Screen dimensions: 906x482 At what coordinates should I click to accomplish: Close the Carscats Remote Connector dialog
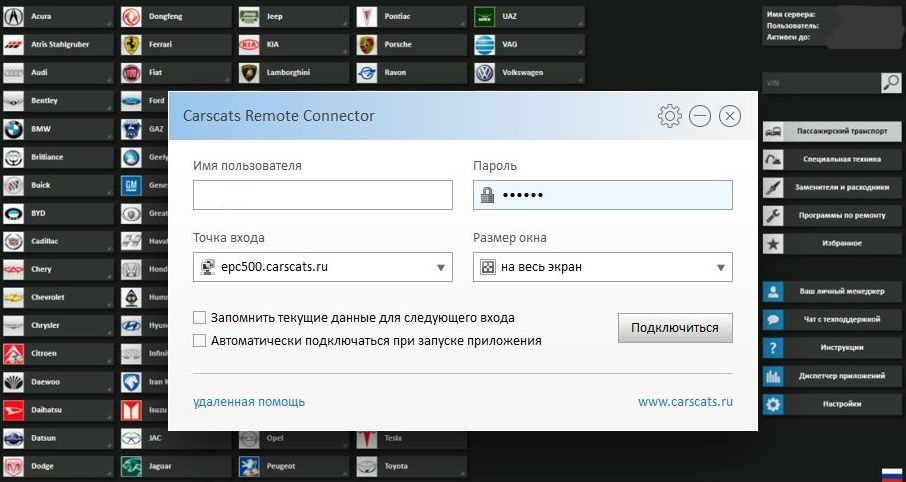pos(730,116)
